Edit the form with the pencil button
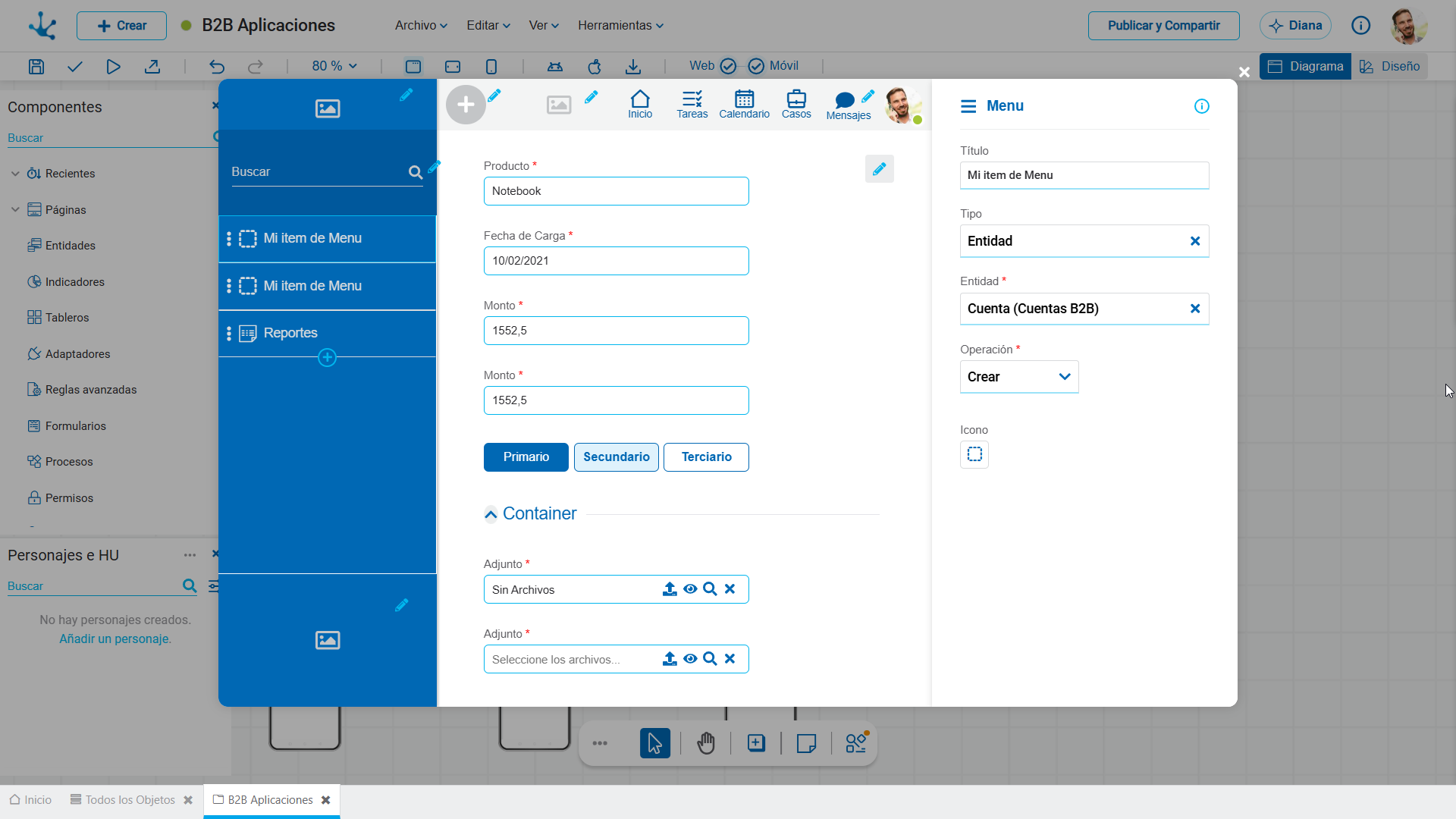Screen dimensions: 1456x819 click(880, 169)
